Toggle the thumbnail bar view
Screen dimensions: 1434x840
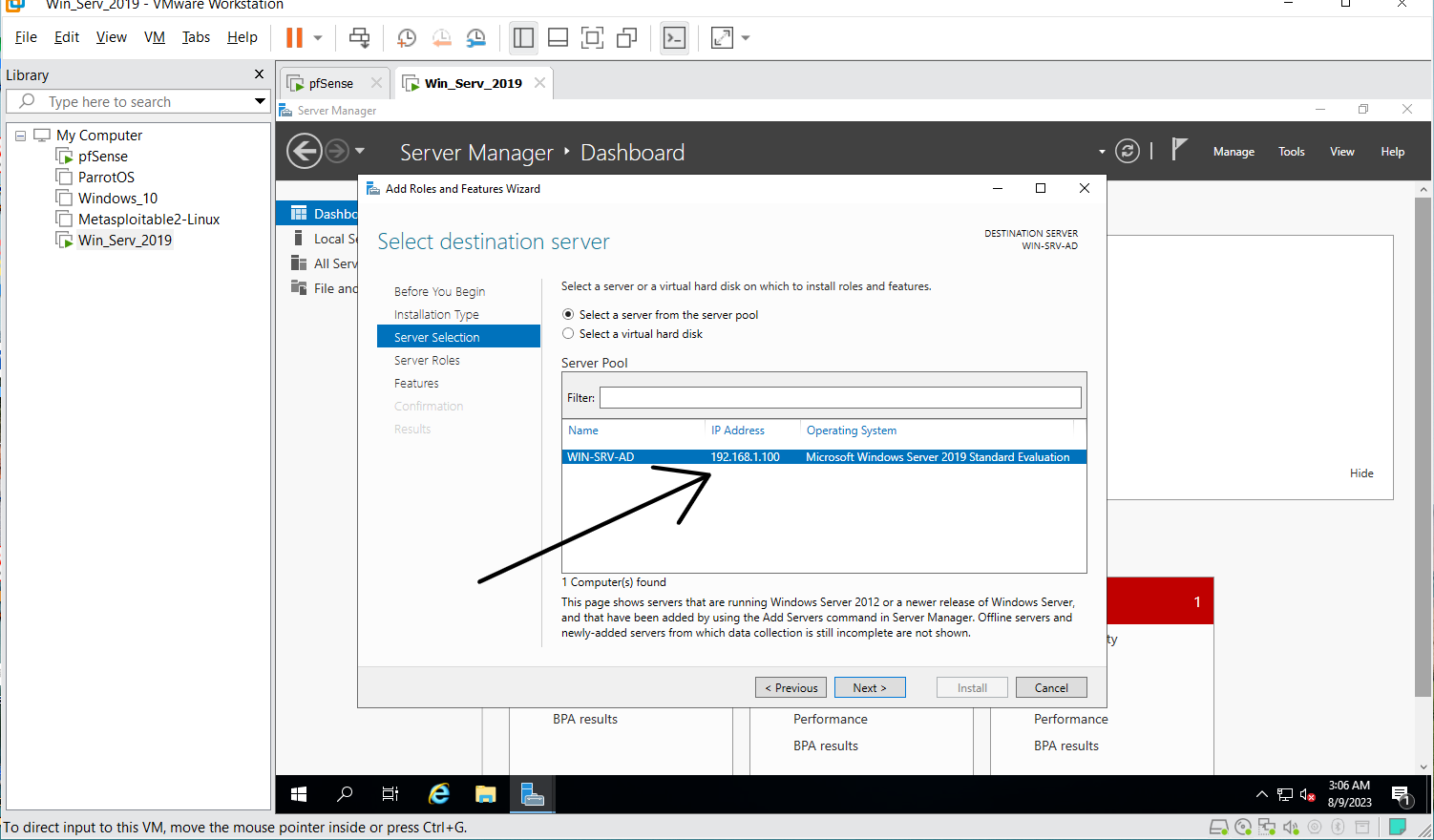(x=558, y=38)
